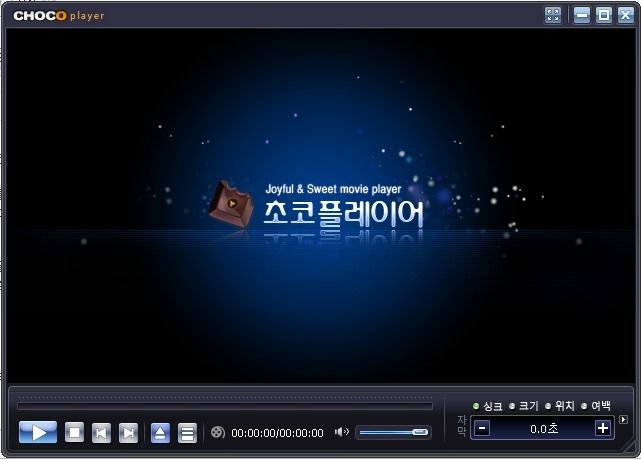The width and height of the screenshot is (641, 460).
Task: Close the Choco player window
Action: point(625,15)
